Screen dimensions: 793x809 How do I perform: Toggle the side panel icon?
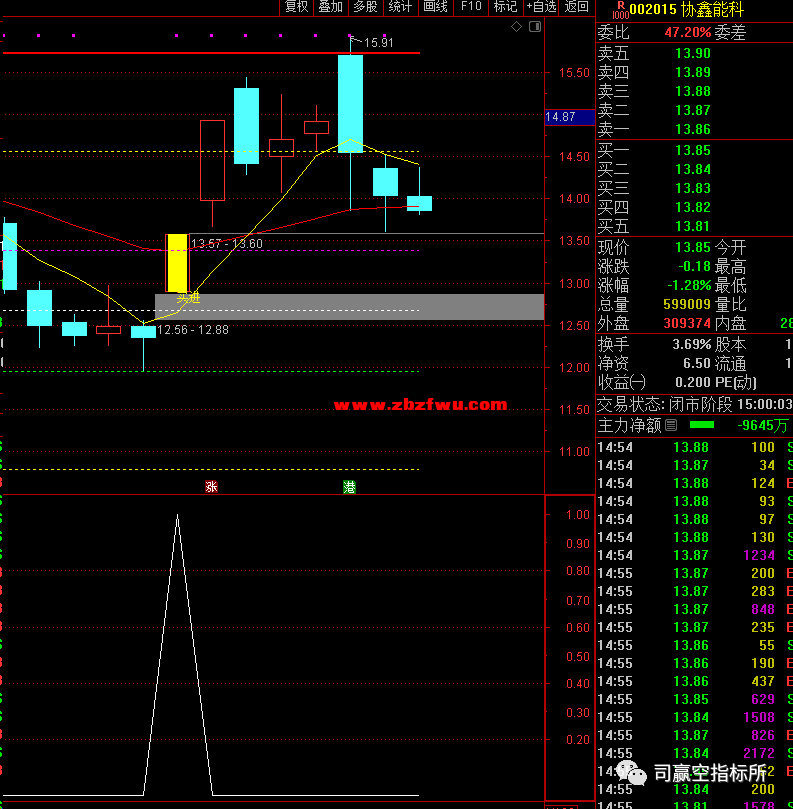535,27
